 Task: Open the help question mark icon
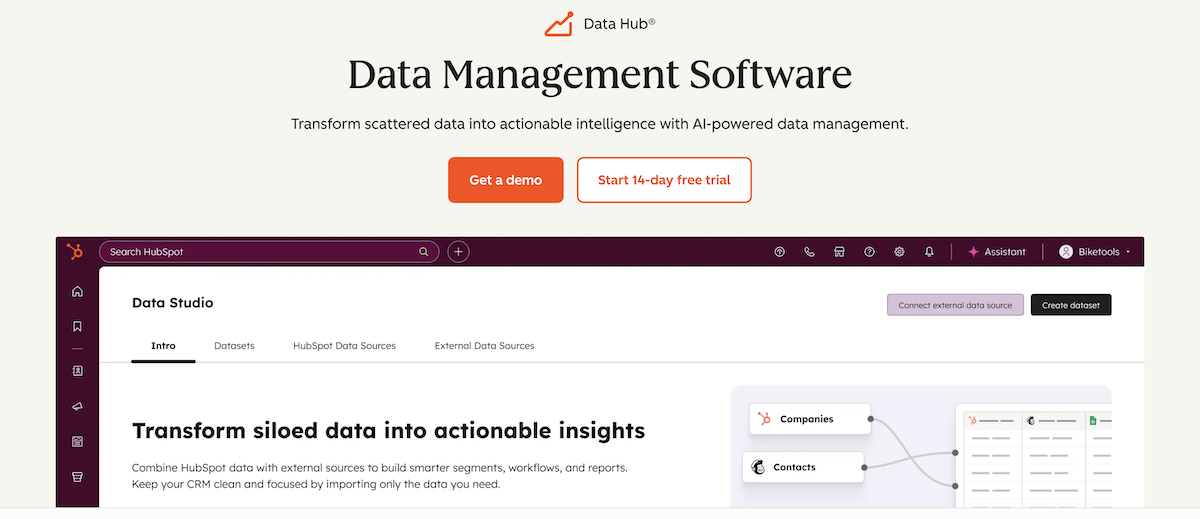(869, 252)
